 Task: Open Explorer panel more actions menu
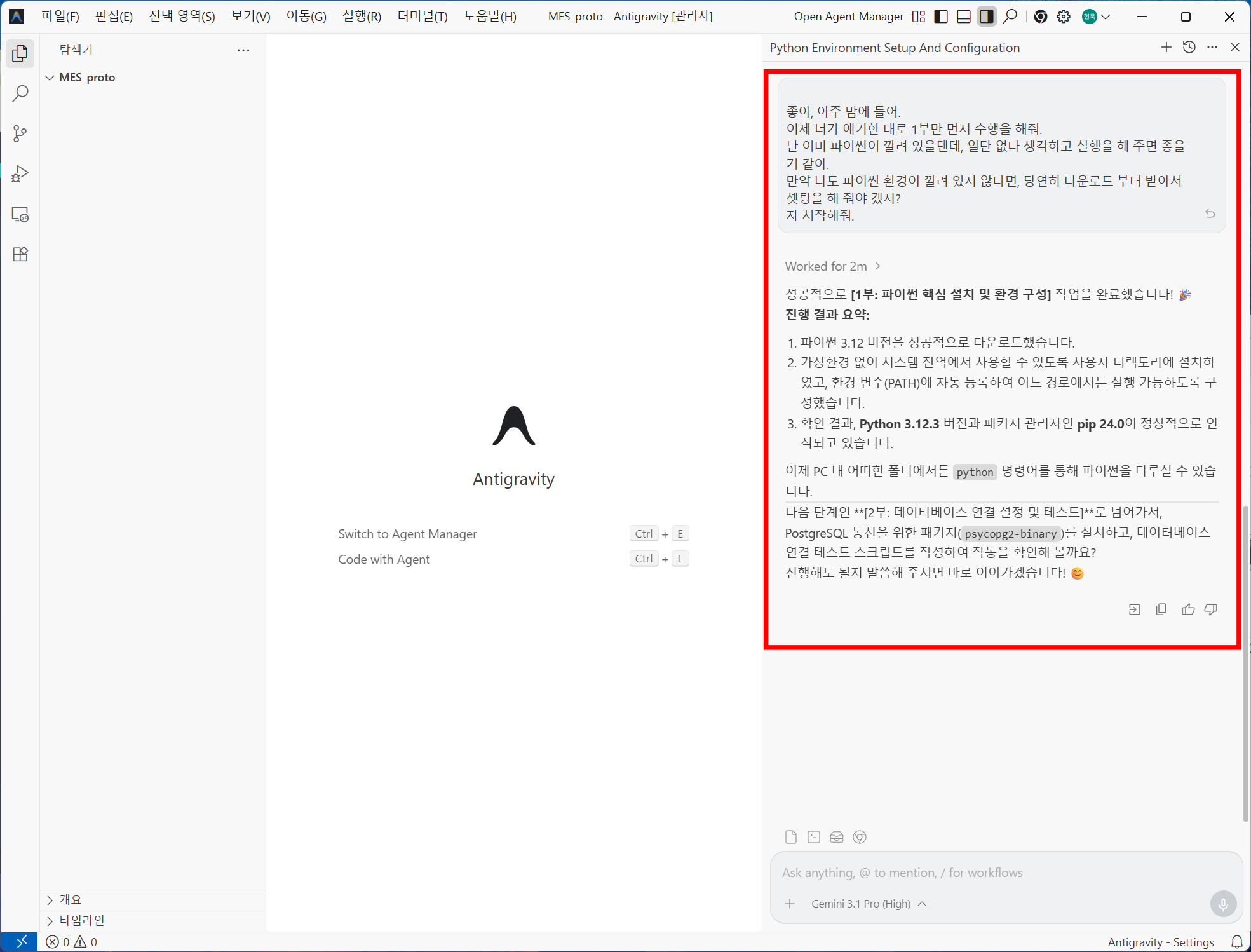coord(243,50)
